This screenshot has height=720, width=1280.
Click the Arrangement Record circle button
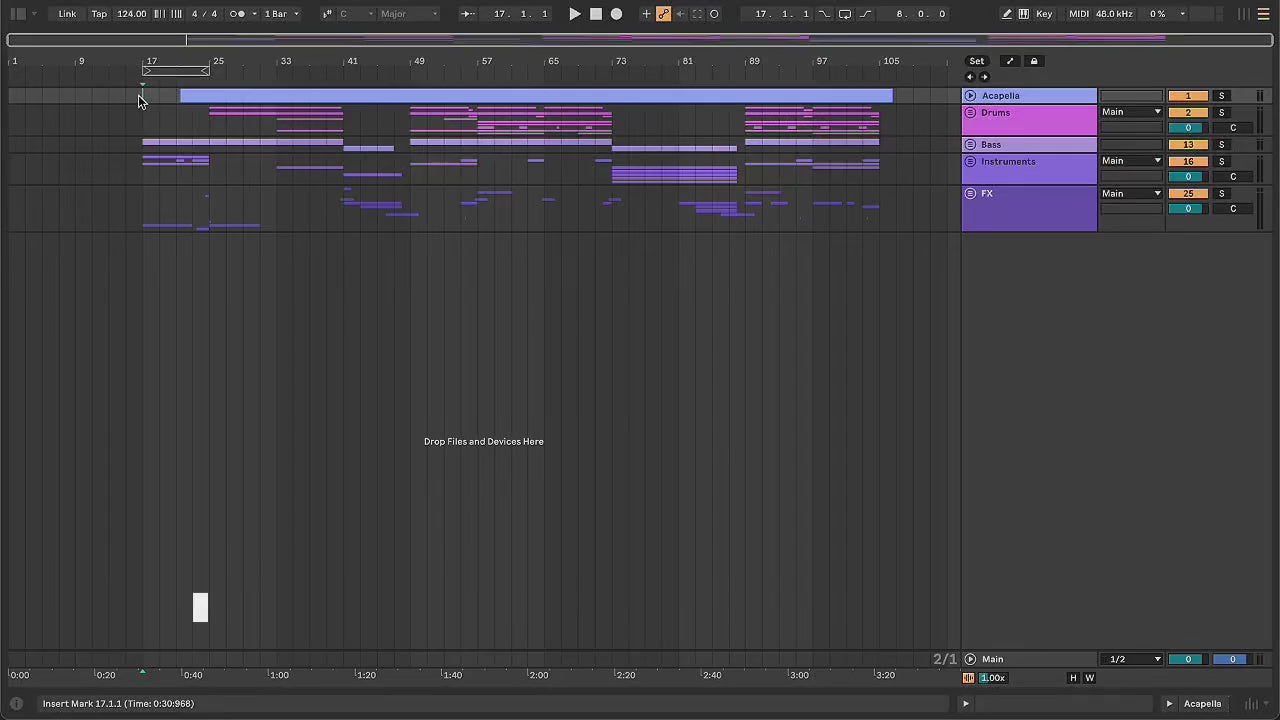pyautogui.click(x=616, y=14)
